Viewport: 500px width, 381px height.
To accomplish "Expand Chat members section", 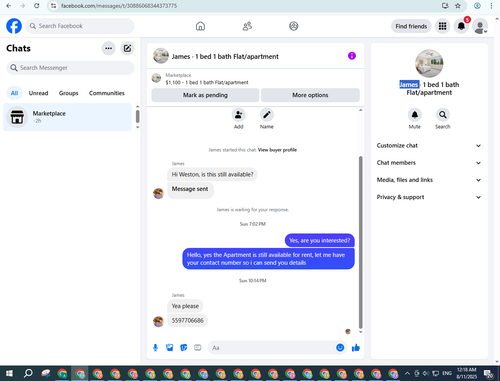I will [x=429, y=163].
